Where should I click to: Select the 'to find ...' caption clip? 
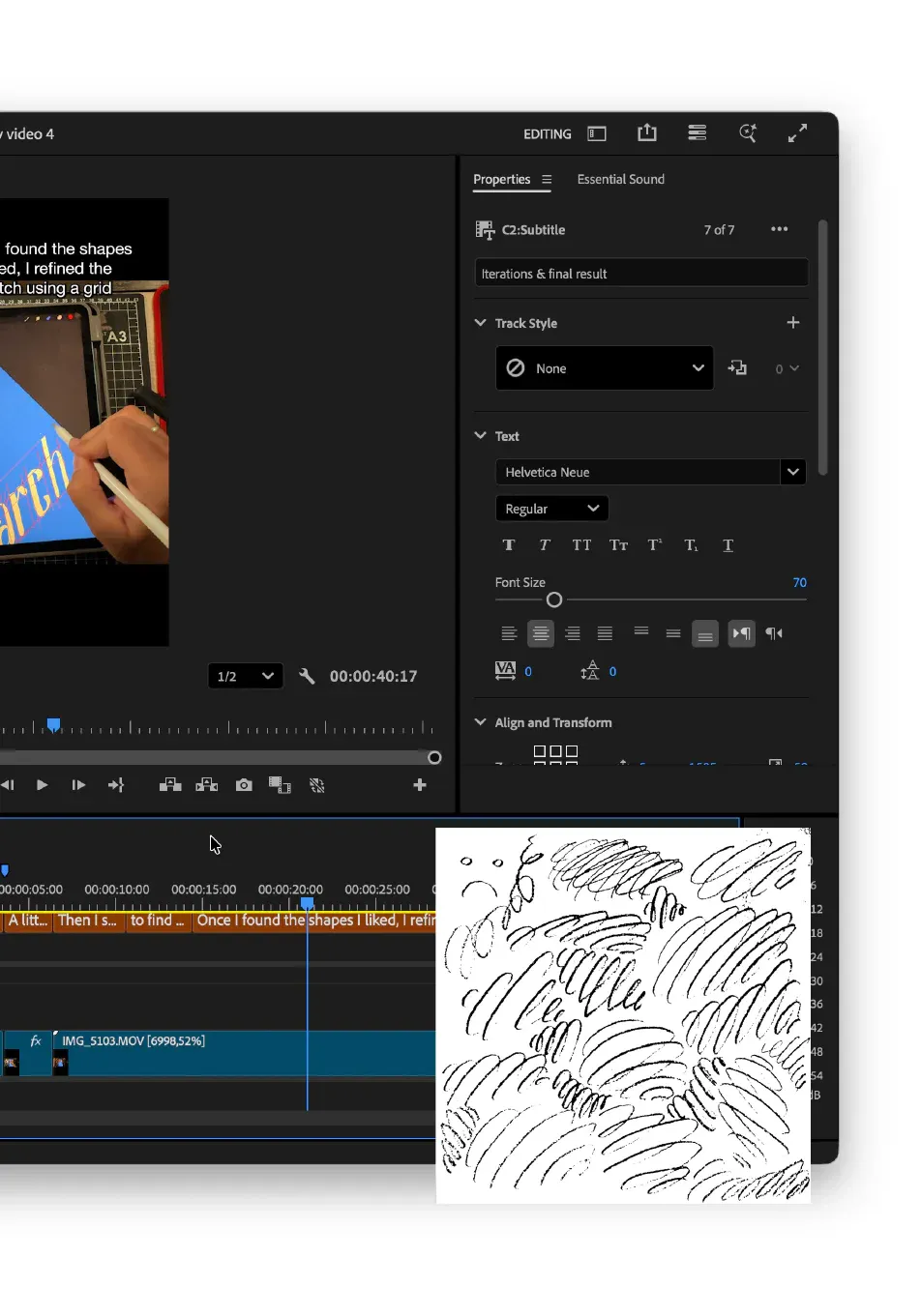point(159,921)
